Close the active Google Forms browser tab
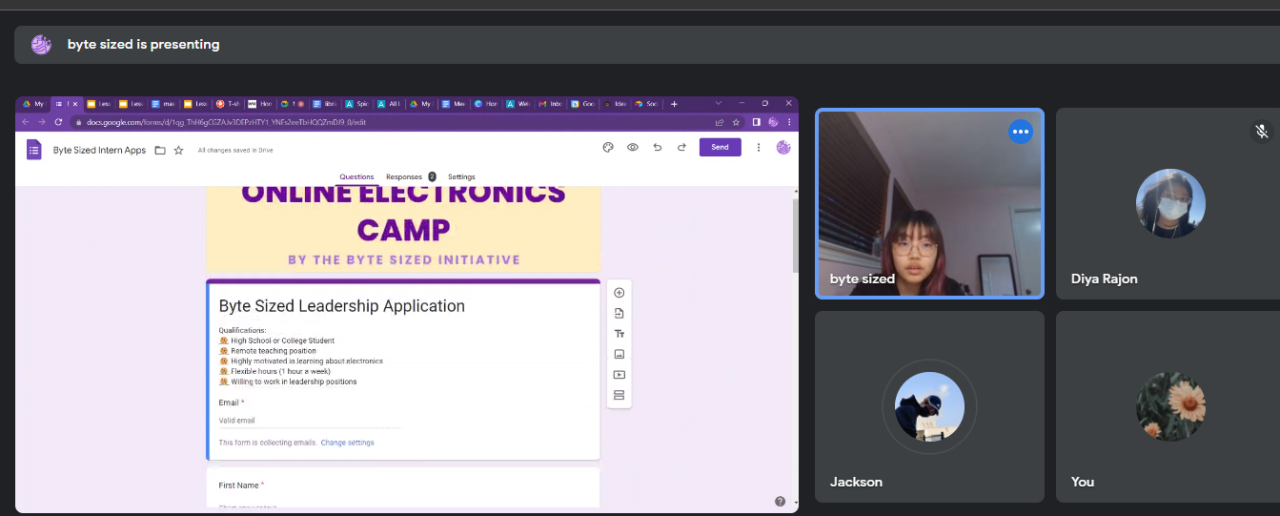 point(77,104)
